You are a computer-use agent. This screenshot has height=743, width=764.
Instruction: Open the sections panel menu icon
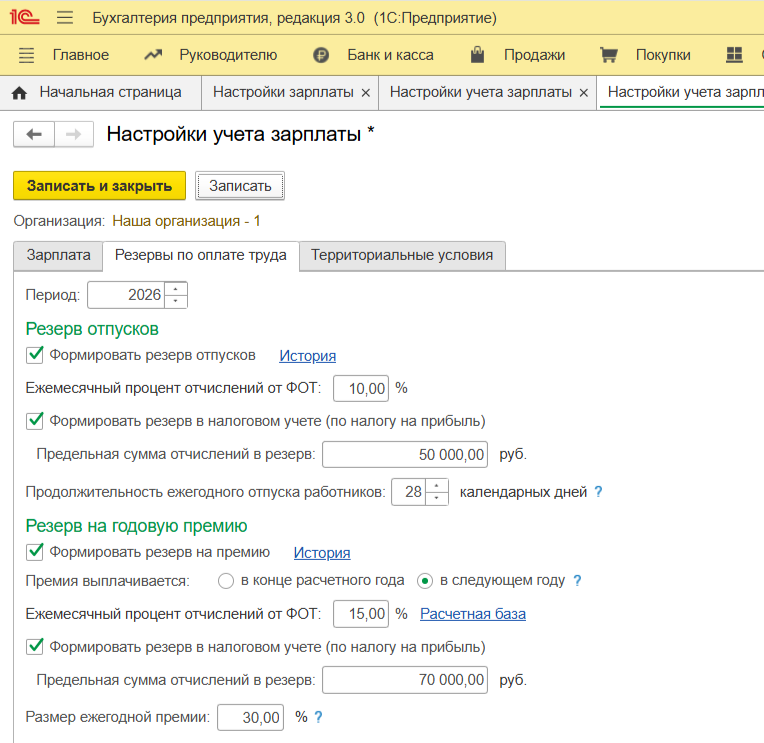[x=26, y=55]
